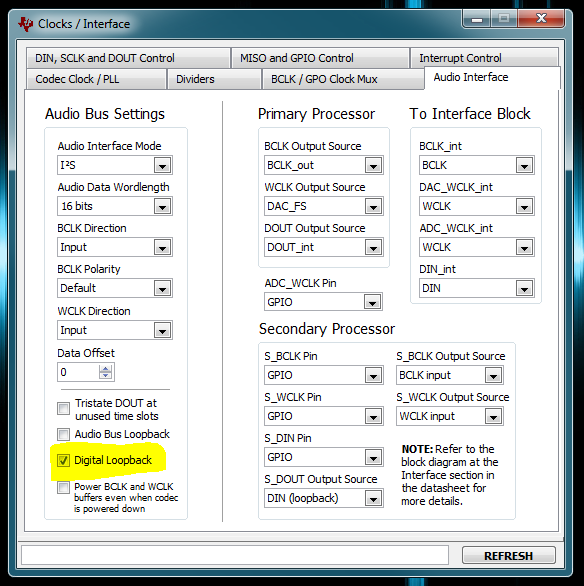Select the Audio Interface tab

pos(492,78)
